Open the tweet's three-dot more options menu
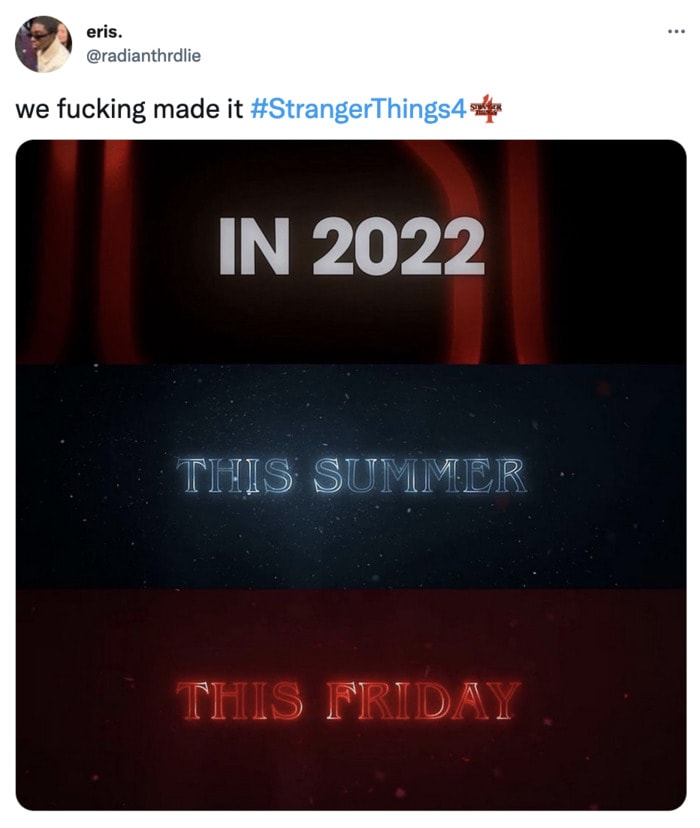This screenshot has height=828, width=700. (676, 32)
